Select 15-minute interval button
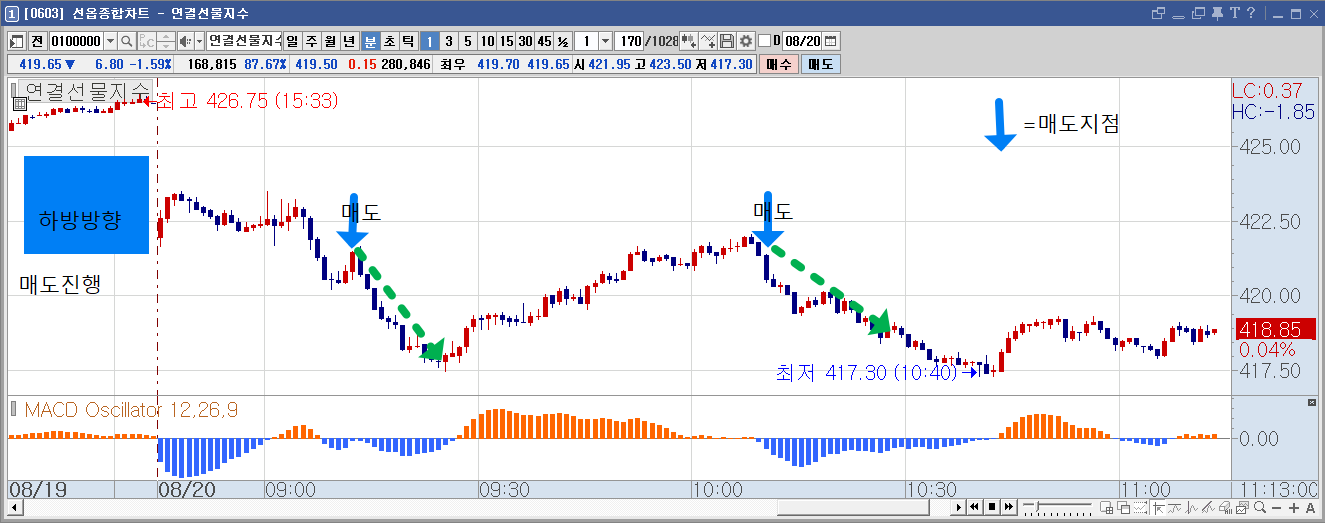The height and width of the screenshot is (523, 1325). (x=506, y=41)
